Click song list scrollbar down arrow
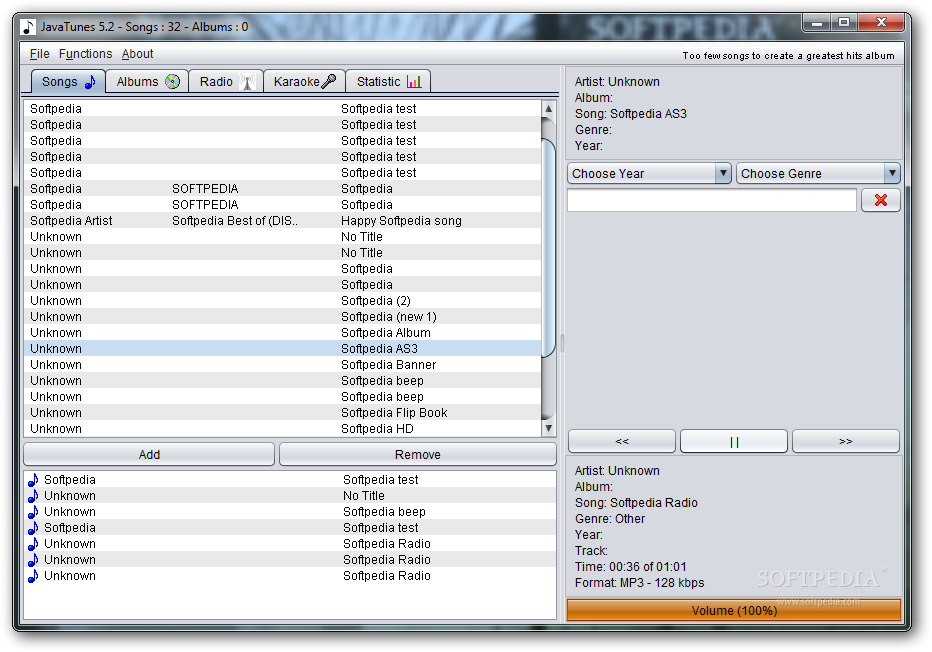 pyautogui.click(x=549, y=428)
